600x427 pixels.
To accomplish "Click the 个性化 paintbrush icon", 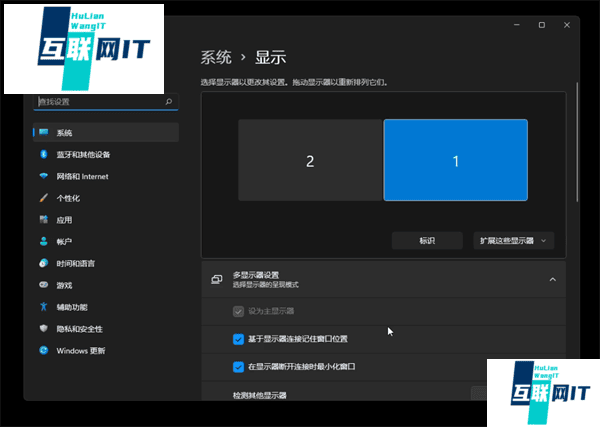I will click(43, 198).
